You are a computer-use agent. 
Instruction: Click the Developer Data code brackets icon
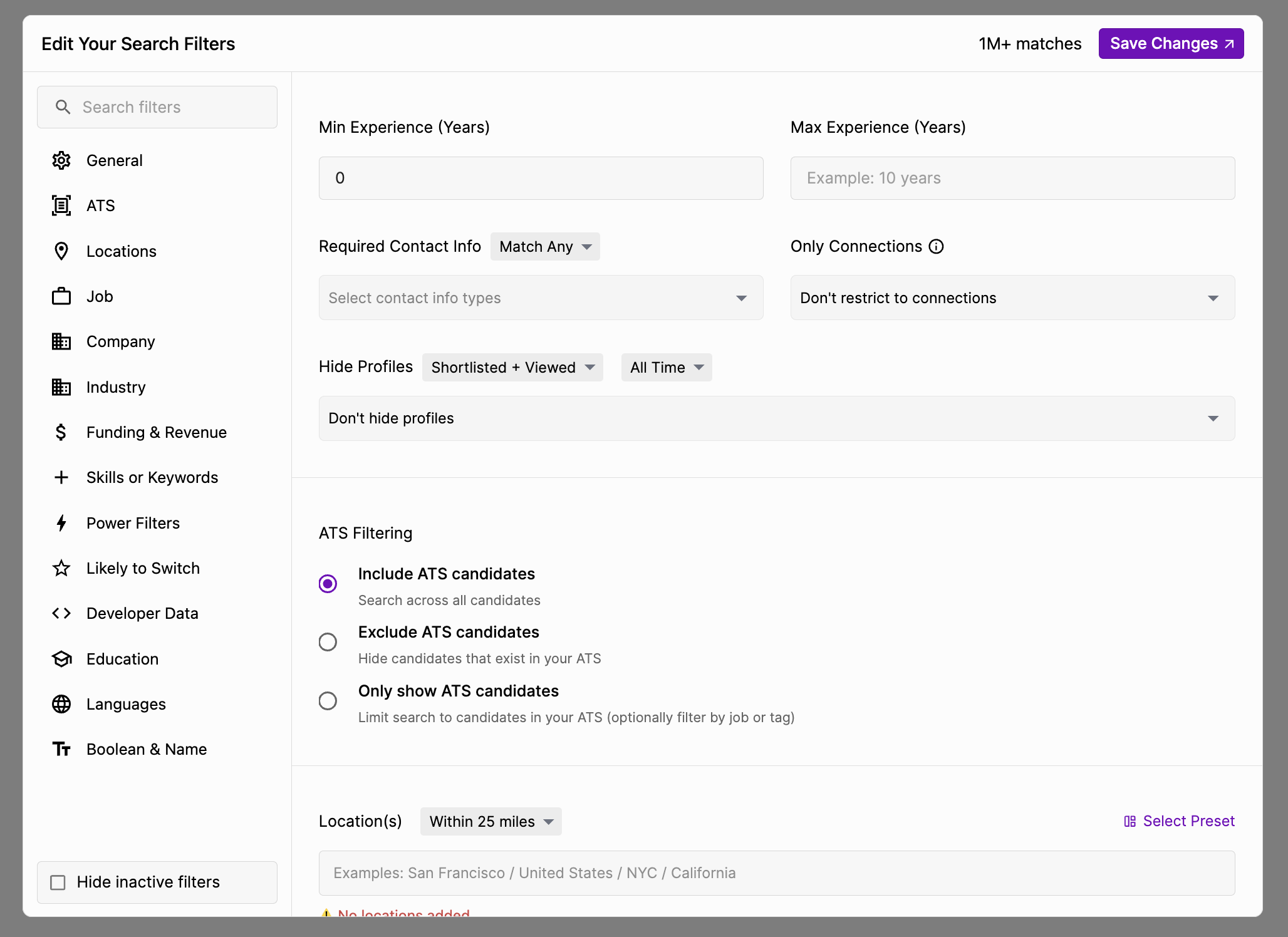click(61, 613)
